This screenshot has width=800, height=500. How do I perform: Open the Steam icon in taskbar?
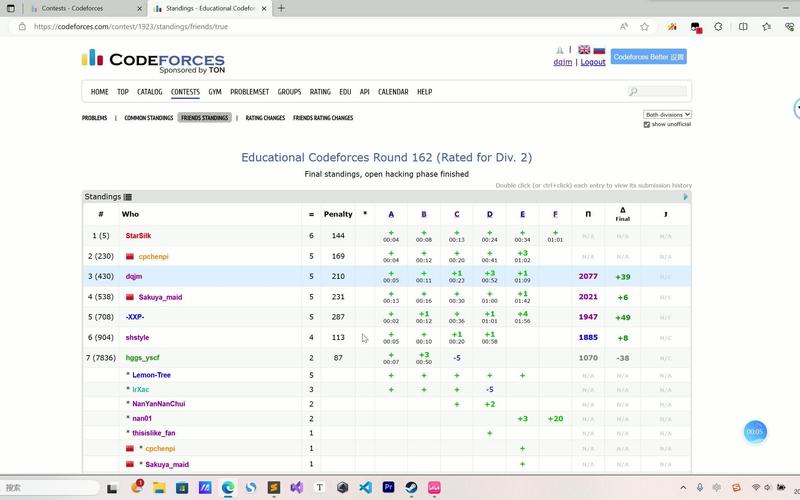pyautogui.click(x=411, y=488)
